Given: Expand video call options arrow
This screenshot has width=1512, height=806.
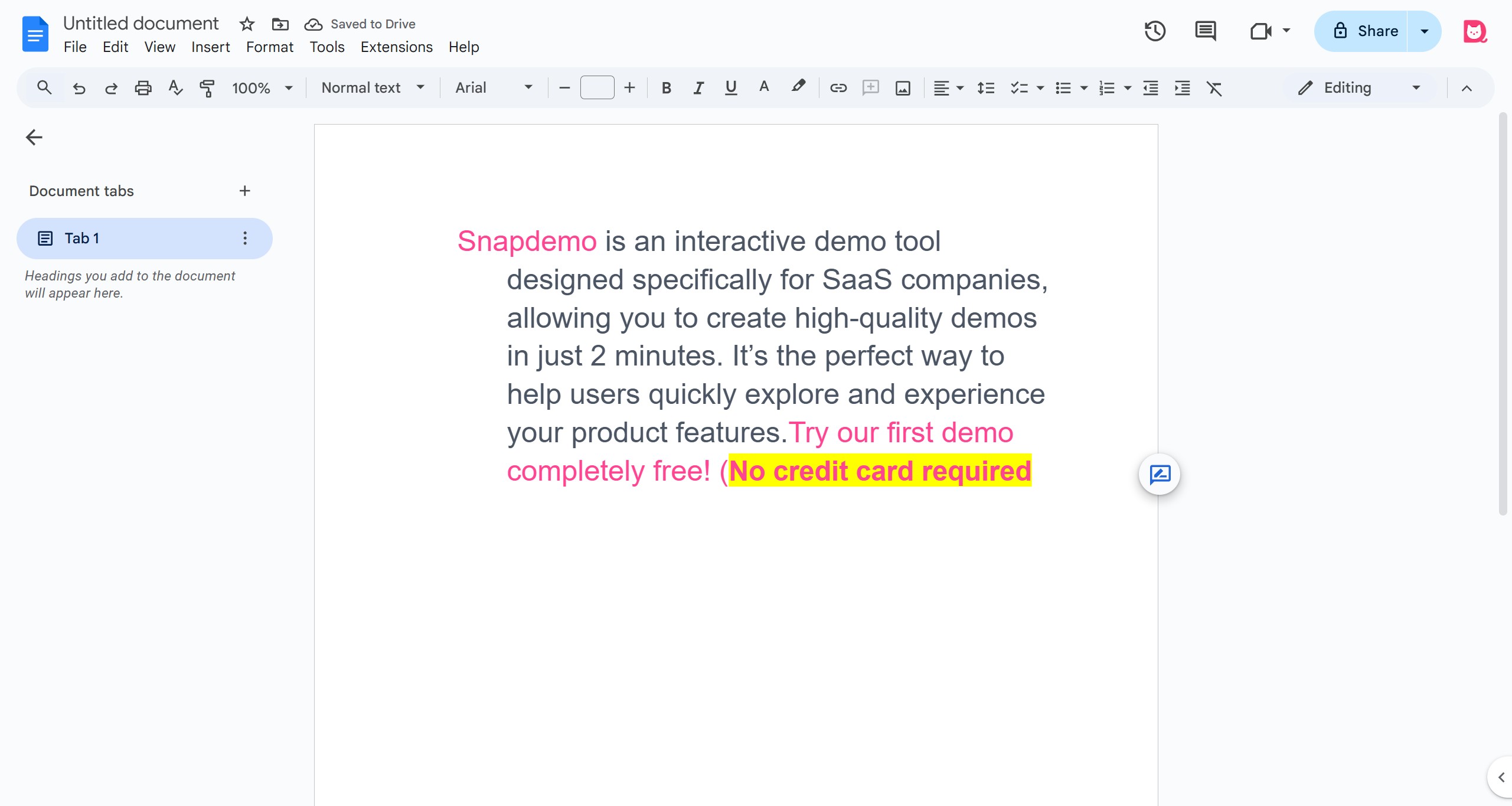Looking at the screenshot, I should 1286,31.
